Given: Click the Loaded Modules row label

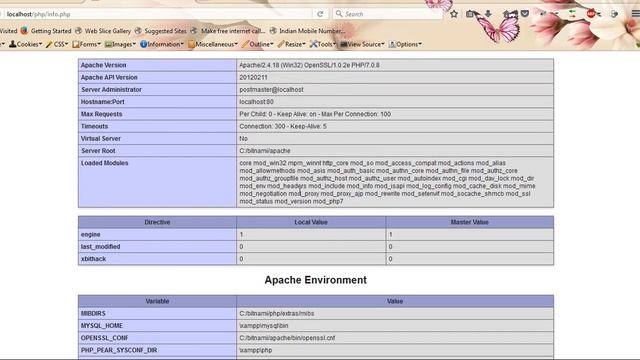Looking at the screenshot, I should tap(104, 163).
